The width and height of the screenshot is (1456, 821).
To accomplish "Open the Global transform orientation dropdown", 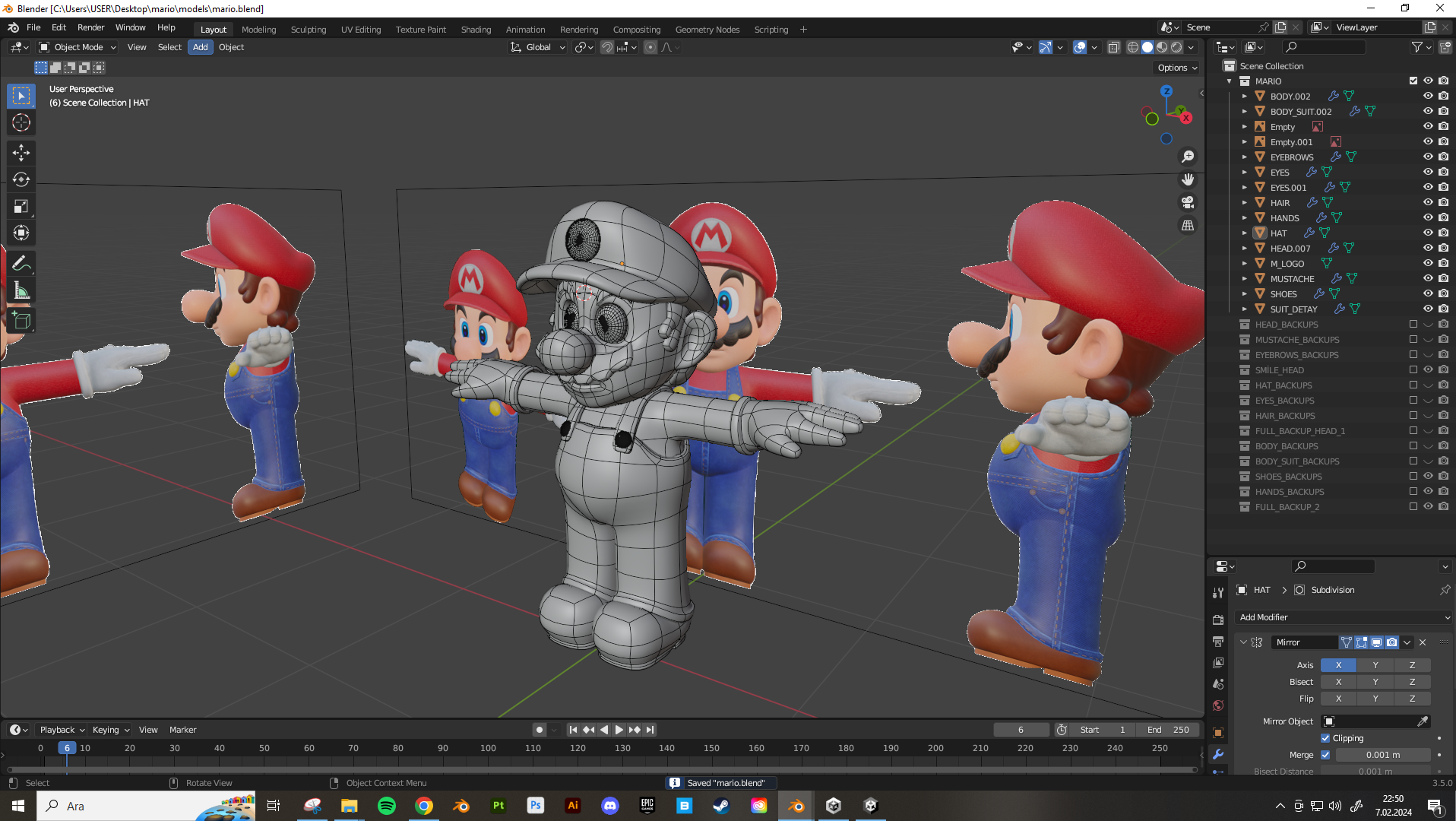I will [538, 47].
